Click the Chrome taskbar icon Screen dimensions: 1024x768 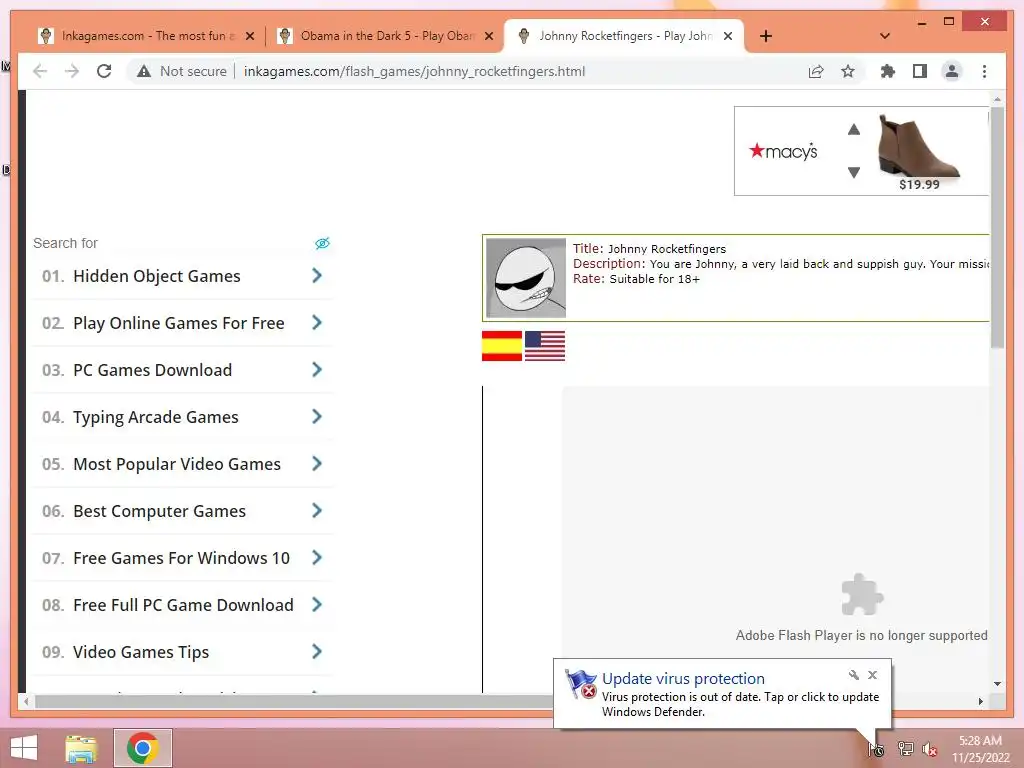pos(143,748)
